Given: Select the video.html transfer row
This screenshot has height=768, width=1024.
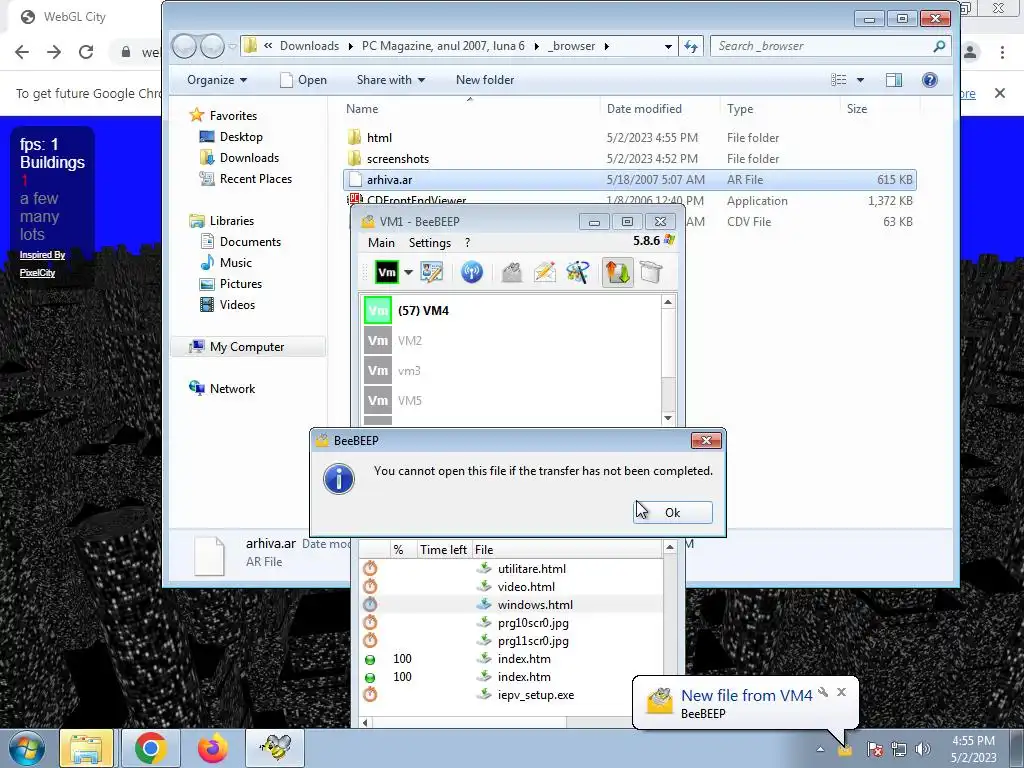Looking at the screenshot, I should pos(511,586).
